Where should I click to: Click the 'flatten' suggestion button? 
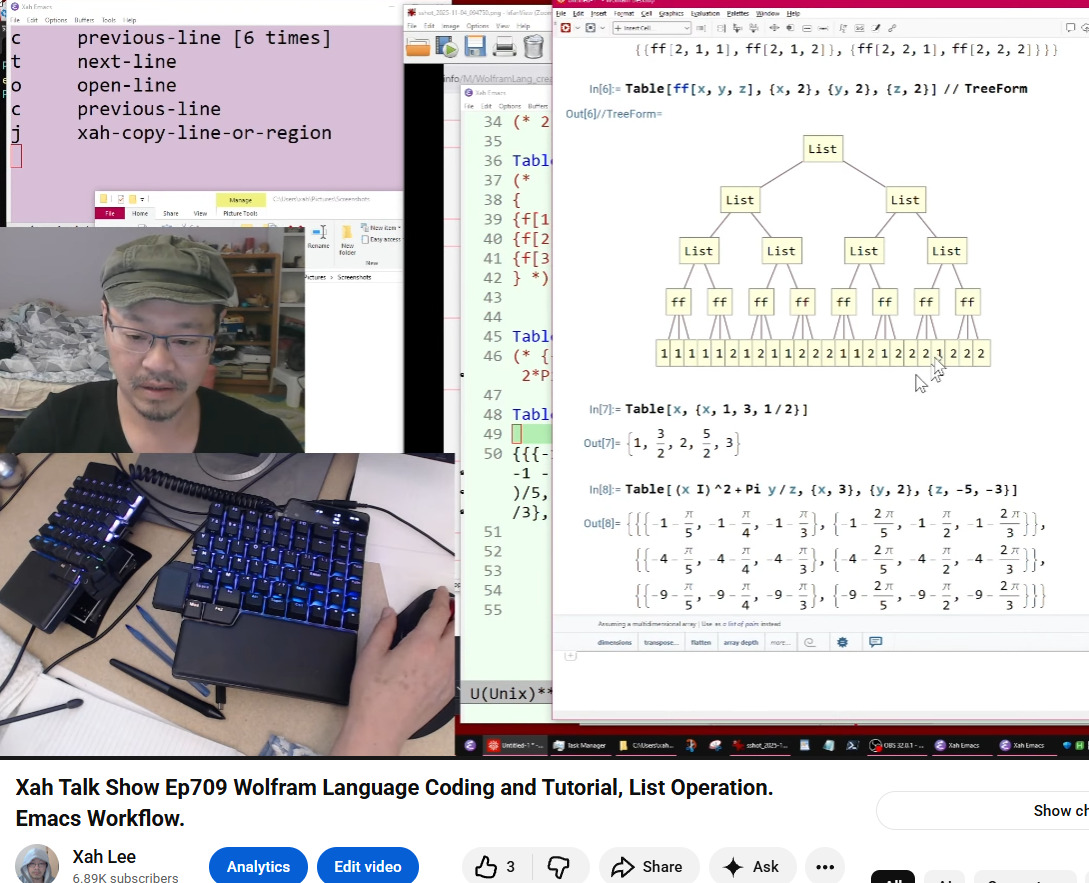coord(701,642)
